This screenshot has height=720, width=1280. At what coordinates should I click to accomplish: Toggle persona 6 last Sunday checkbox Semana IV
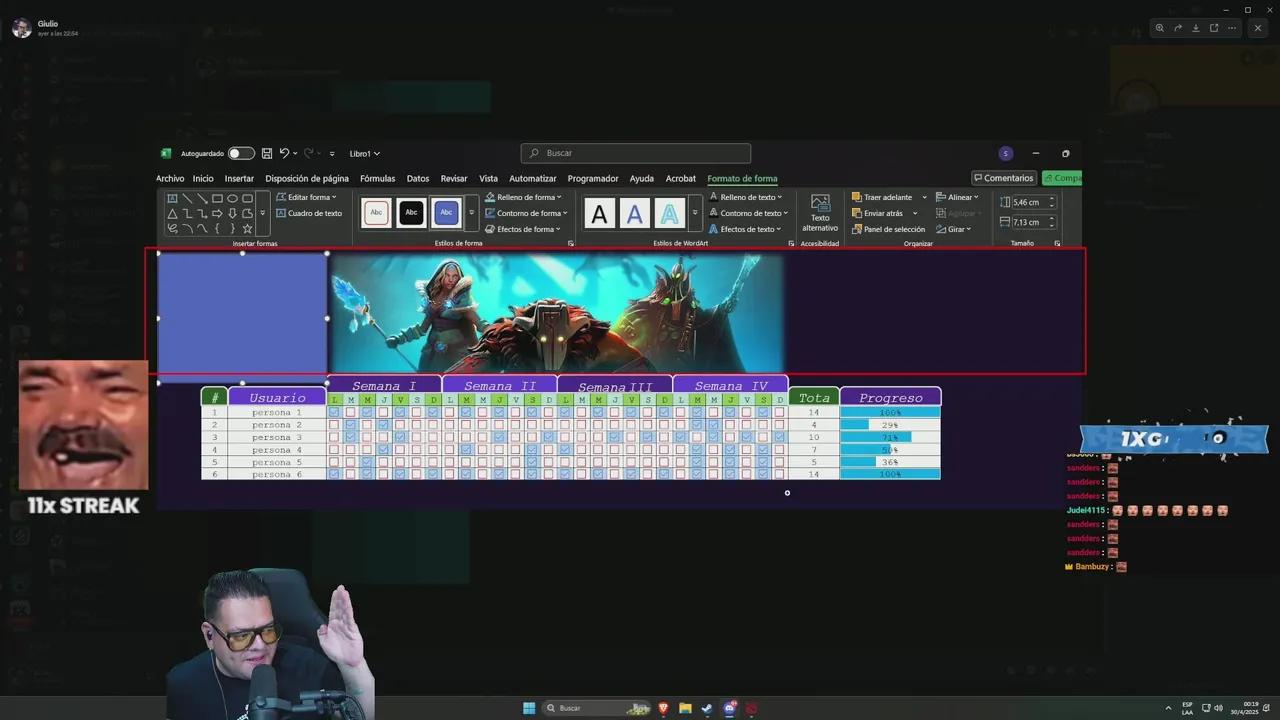(x=780, y=474)
